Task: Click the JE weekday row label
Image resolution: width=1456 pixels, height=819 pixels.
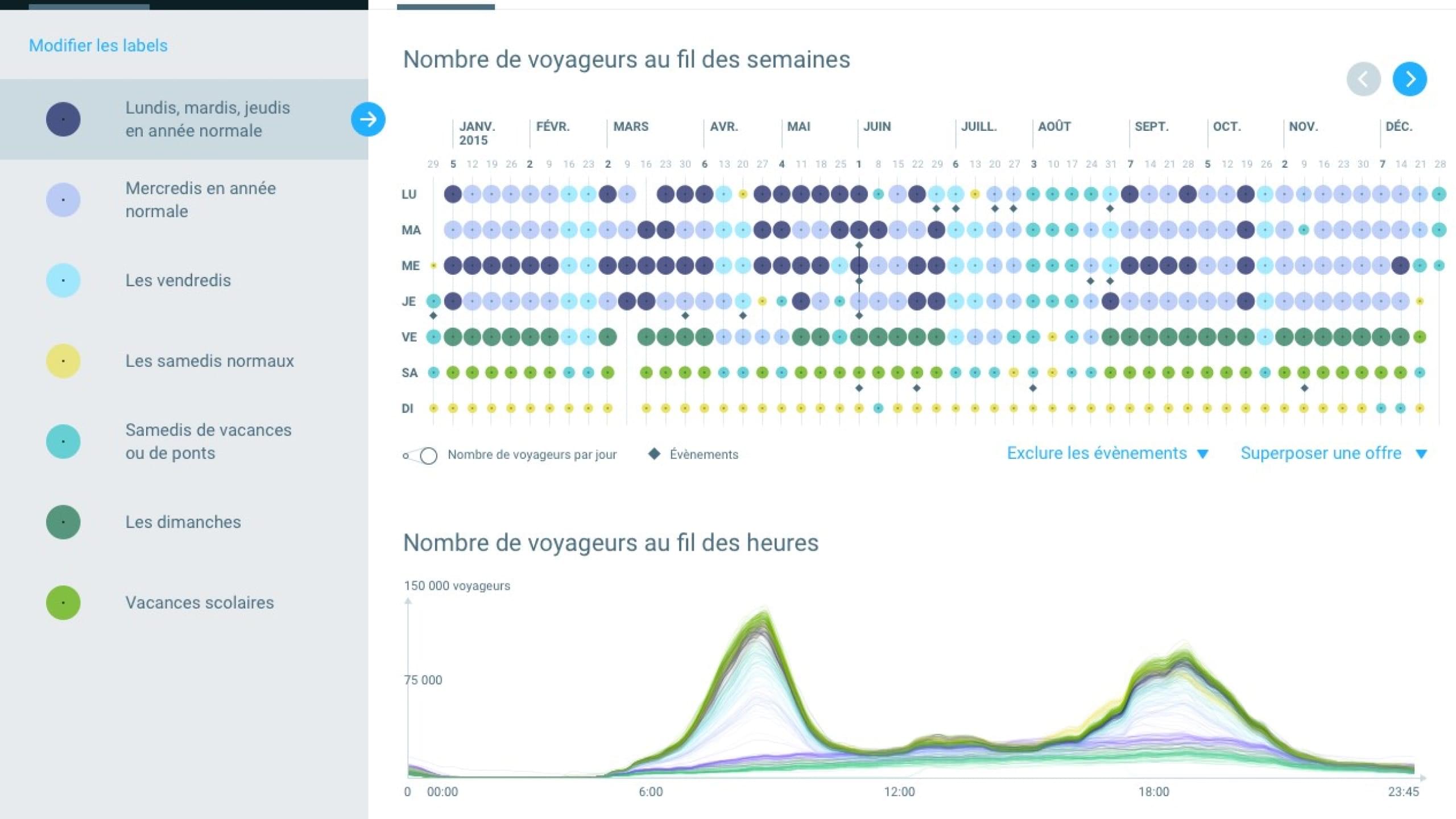Action: [x=408, y=301]
